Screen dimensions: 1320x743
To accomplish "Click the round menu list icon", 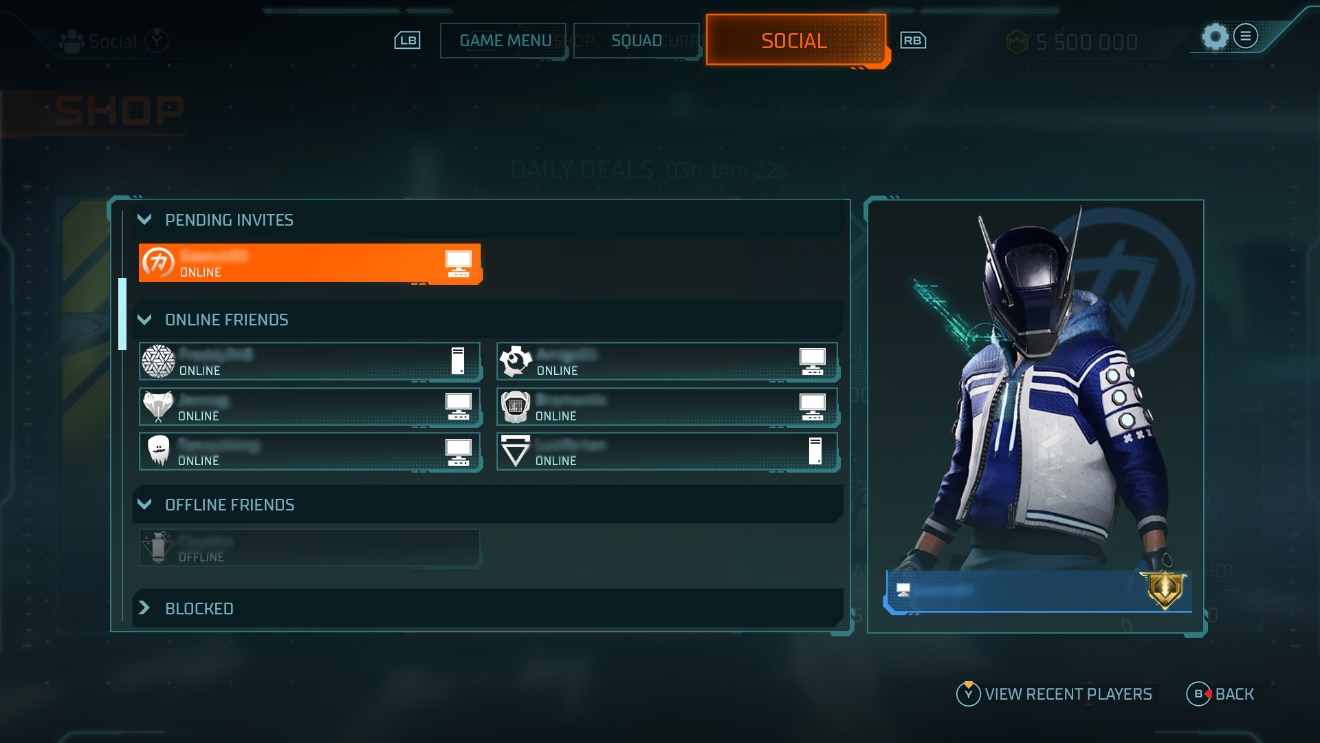I will pos(1245,37).
